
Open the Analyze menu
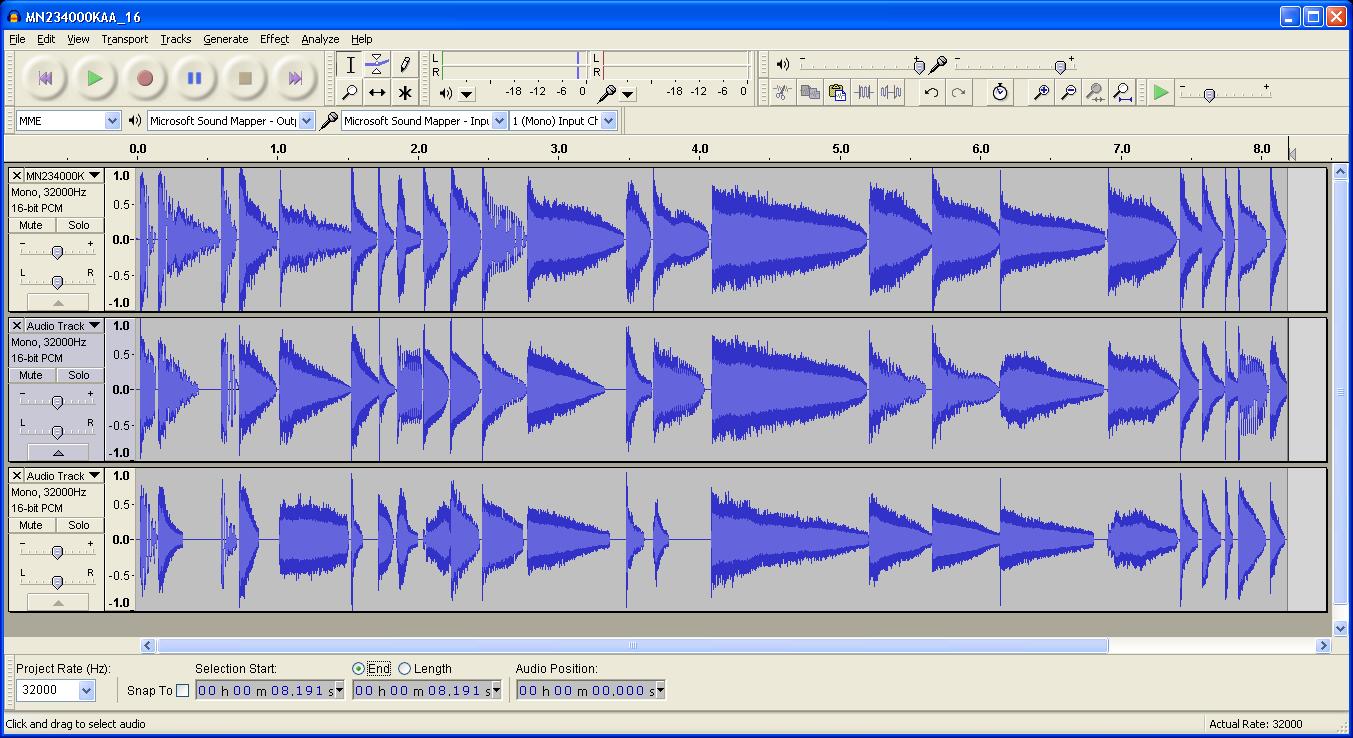pos(320,39)
